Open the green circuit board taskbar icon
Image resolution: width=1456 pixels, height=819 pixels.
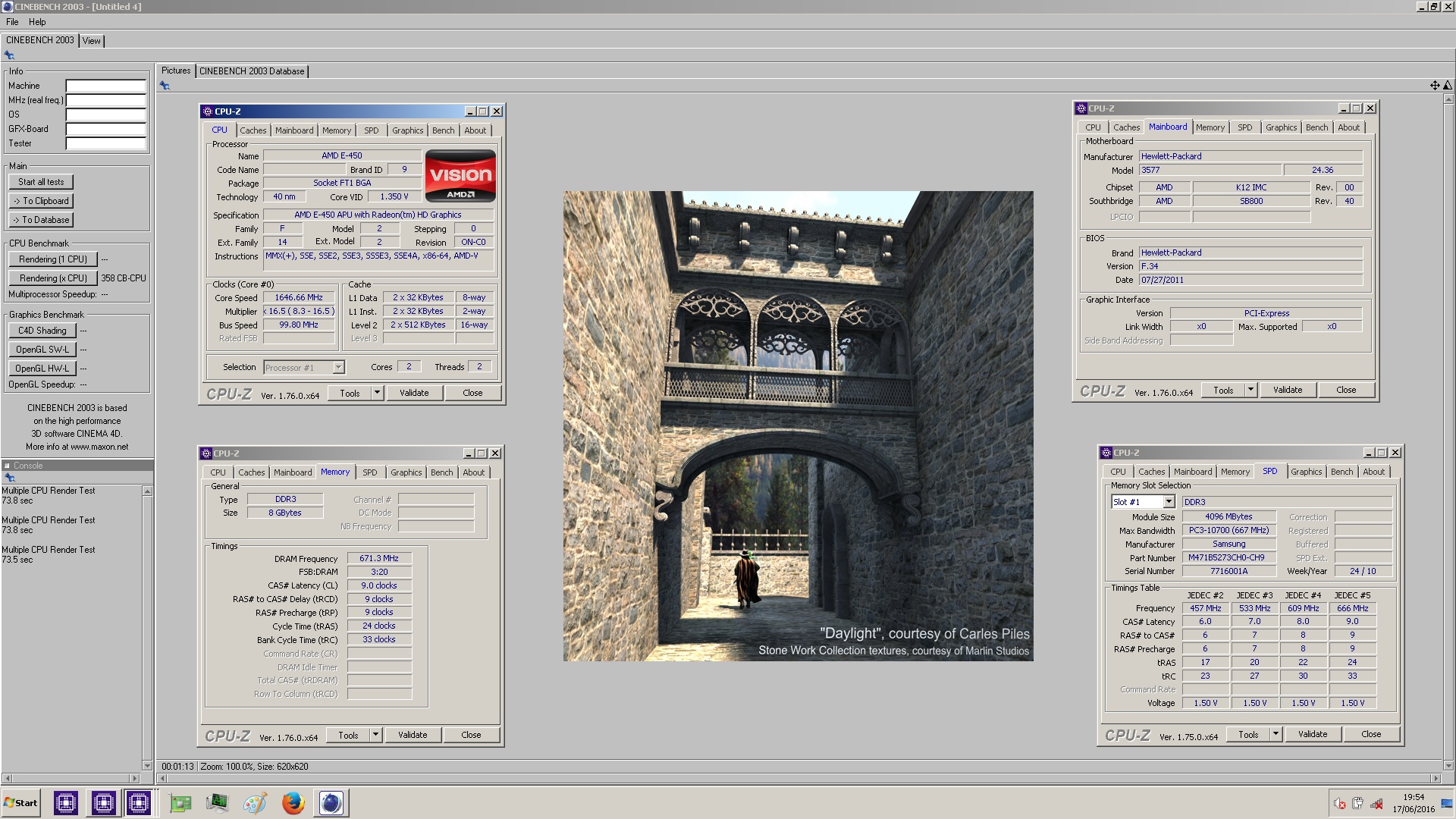(180, 803)
